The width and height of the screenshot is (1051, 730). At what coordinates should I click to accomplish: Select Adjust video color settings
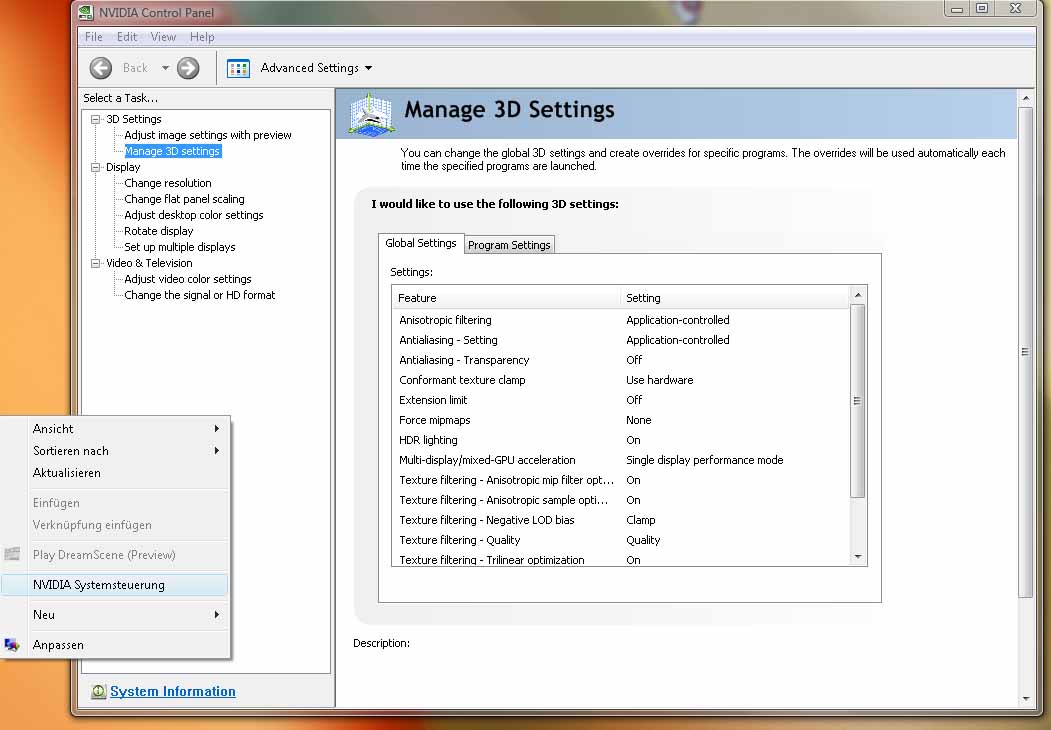point(188,279)
